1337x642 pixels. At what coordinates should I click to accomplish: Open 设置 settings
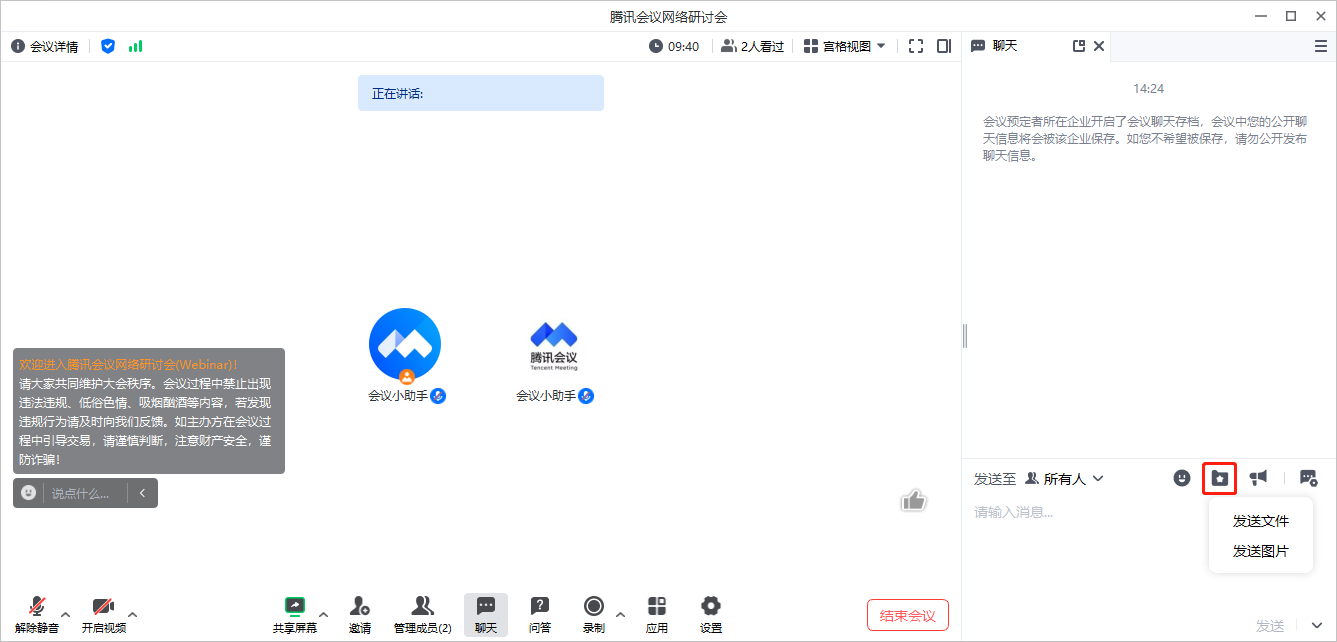[x=711, y=615]
